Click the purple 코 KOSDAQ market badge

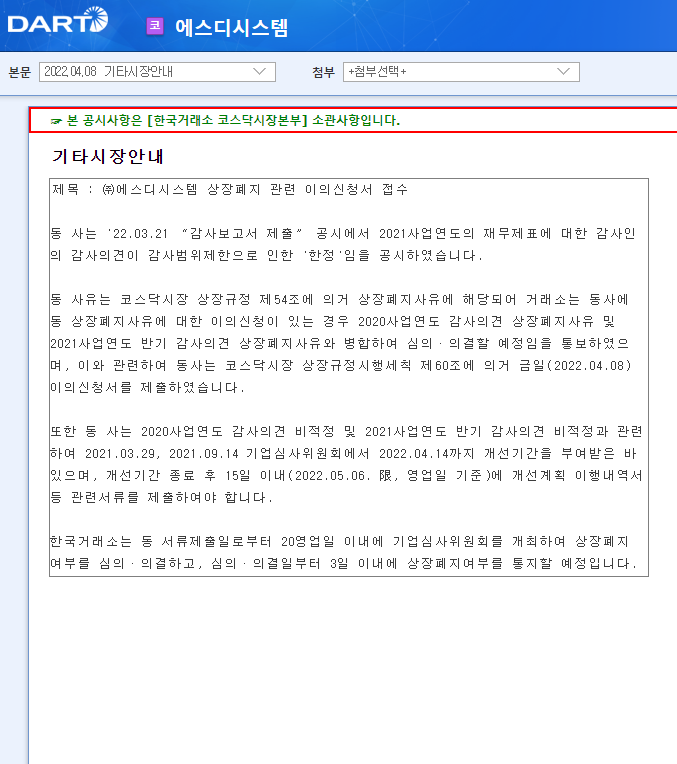[155, 26]
